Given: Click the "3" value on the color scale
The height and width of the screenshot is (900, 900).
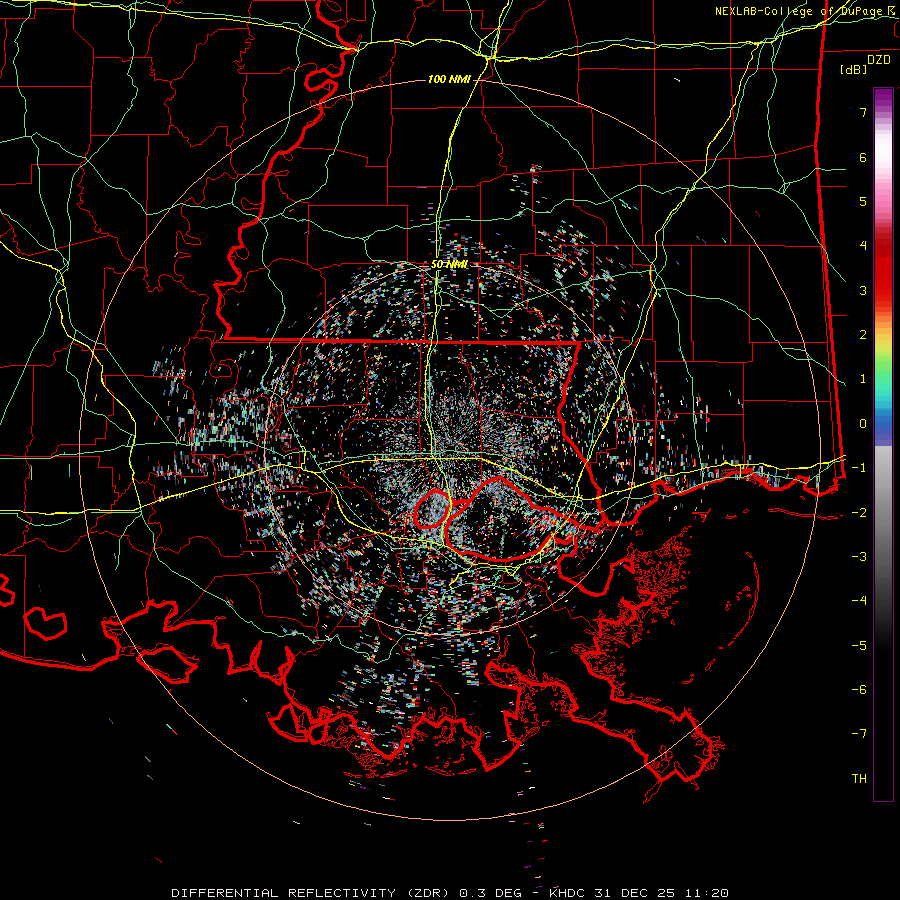Looking at the screenshot, I should 863,290.
